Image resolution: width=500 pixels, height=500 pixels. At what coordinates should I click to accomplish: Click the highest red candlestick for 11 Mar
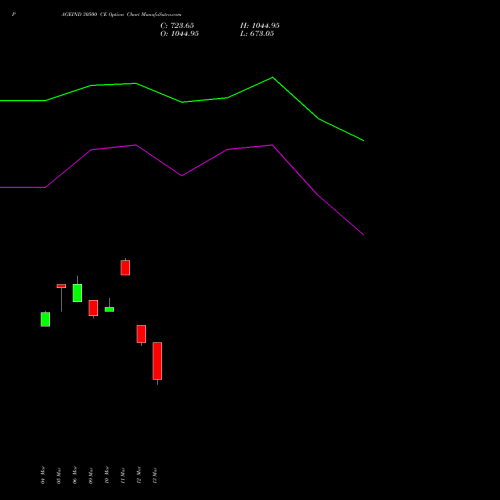pyautogui.click(x=125, y=267)
